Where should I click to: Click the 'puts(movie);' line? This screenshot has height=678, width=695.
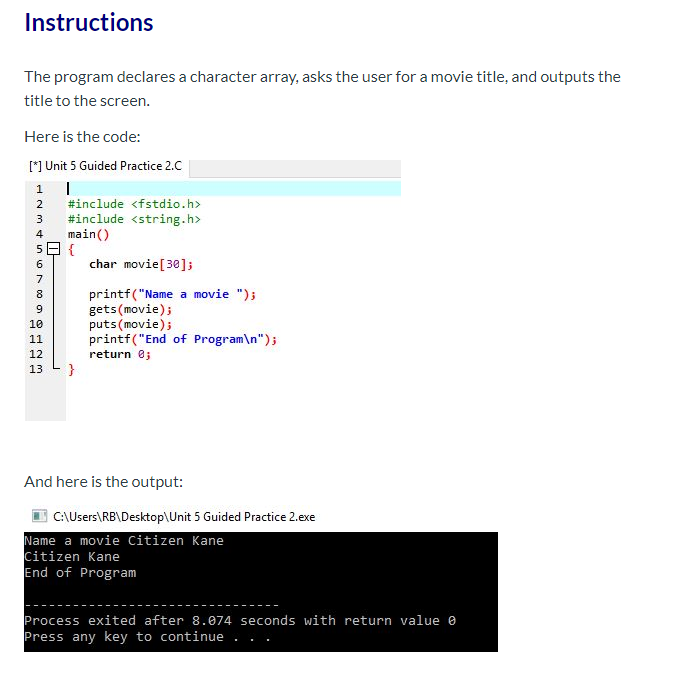(x=130, y=324)
